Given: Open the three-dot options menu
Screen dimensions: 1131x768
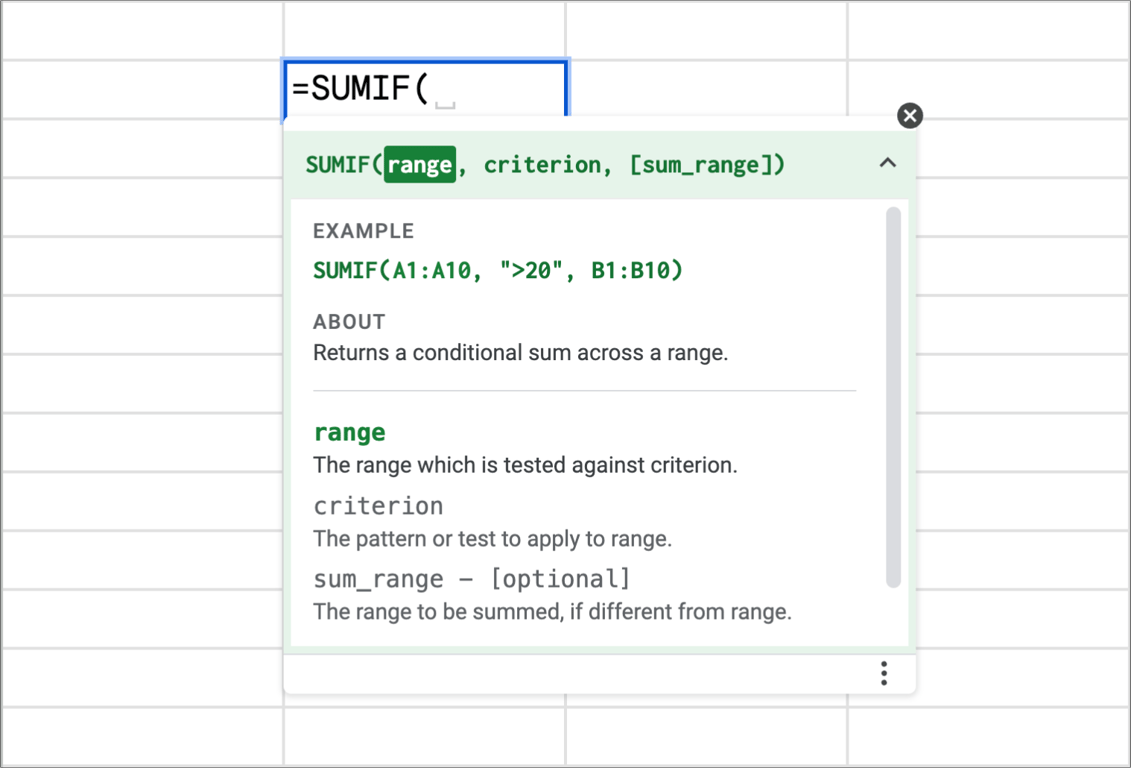Looking at the screenshot, I should pyautogui.click(x=884, y=673).
